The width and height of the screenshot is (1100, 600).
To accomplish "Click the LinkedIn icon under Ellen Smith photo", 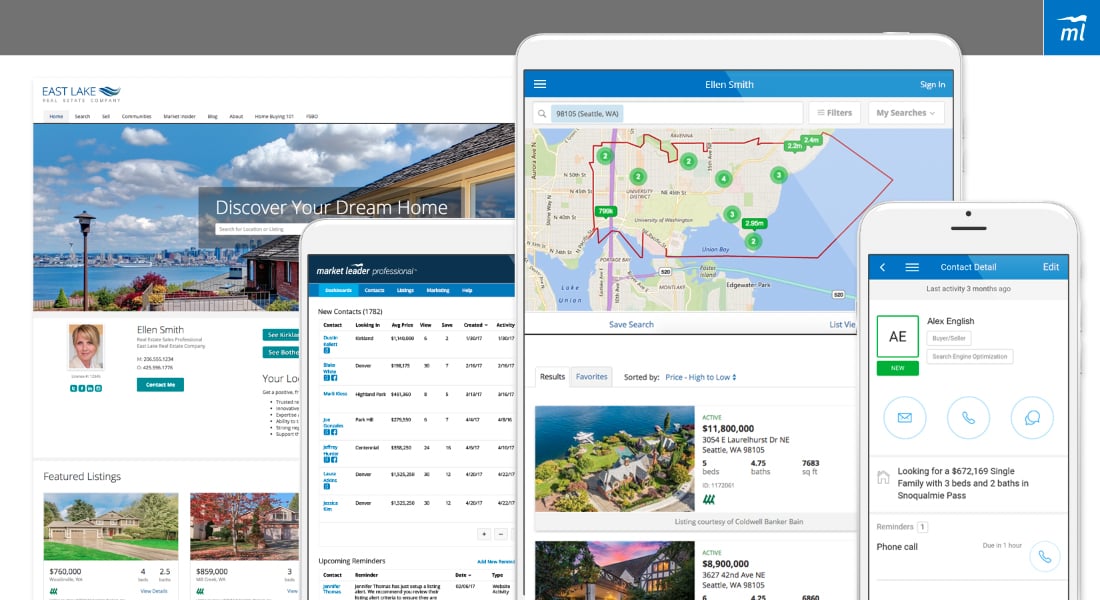I will pyautogui.click(x=90, y=388).
